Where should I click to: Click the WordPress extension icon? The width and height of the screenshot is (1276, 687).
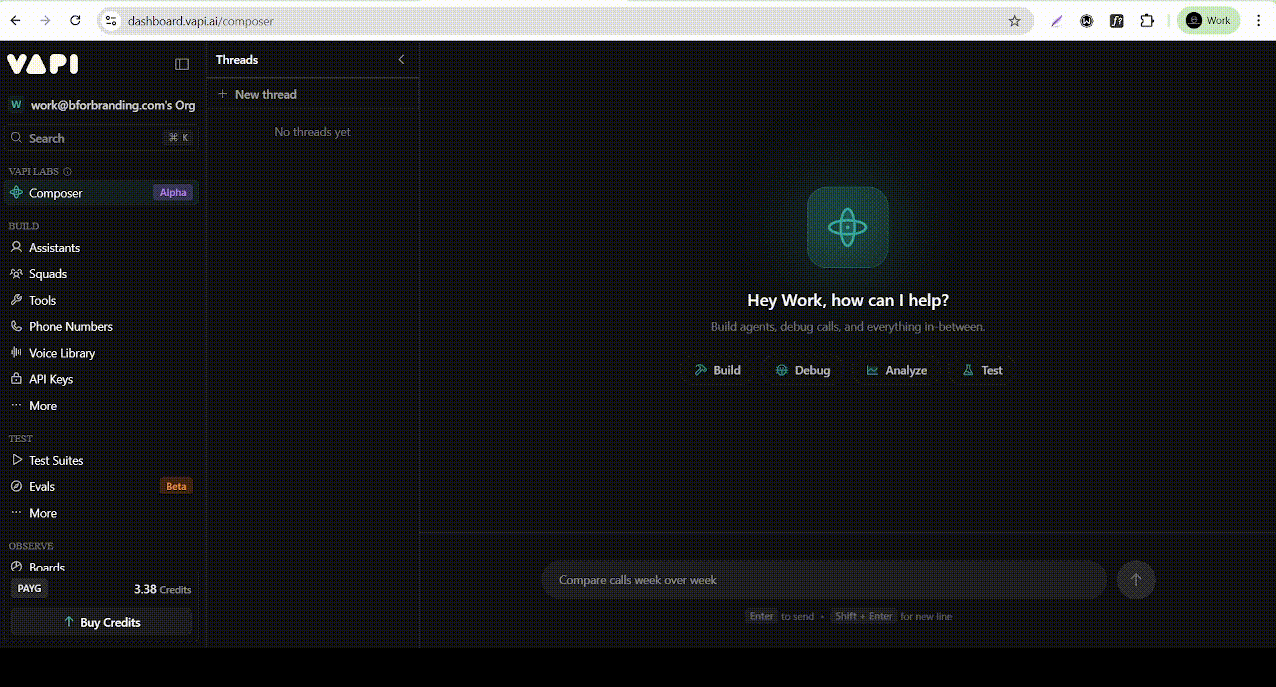click(1087, 20)
